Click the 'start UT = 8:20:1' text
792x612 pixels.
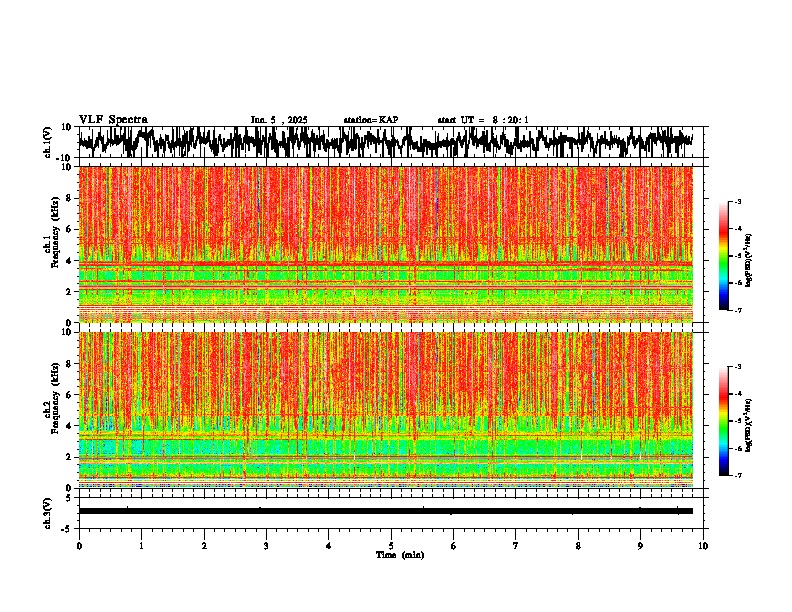[x=483, y=120]
